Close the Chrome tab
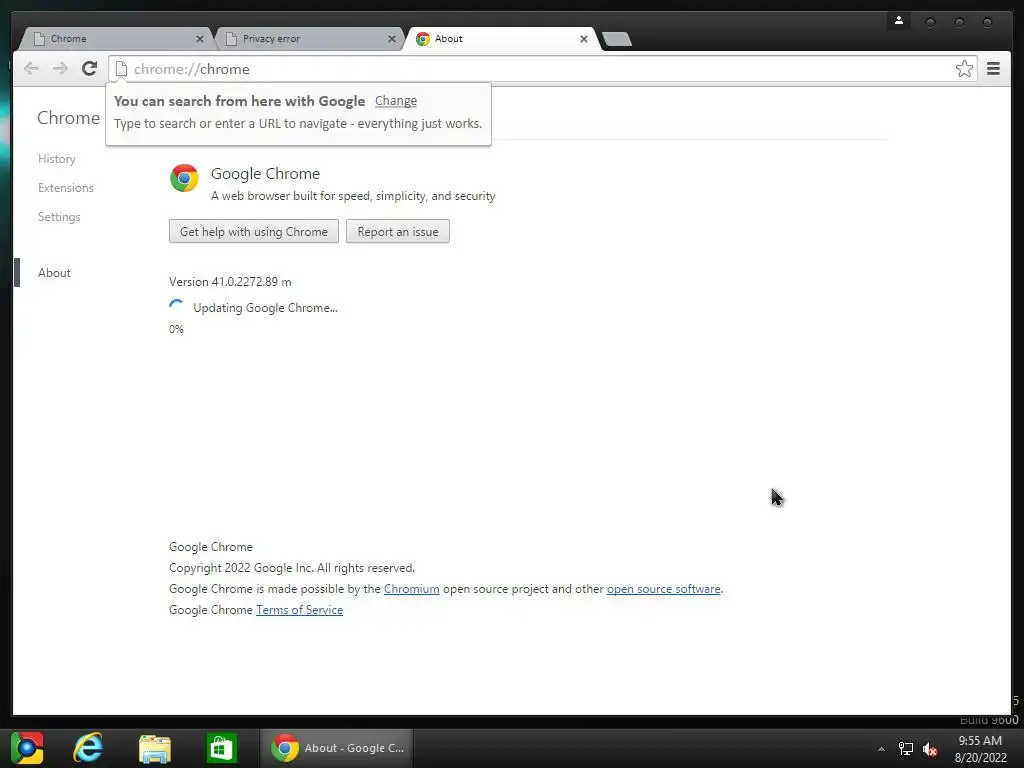This screenshot has height=768, width=1024. pos(200,39)
